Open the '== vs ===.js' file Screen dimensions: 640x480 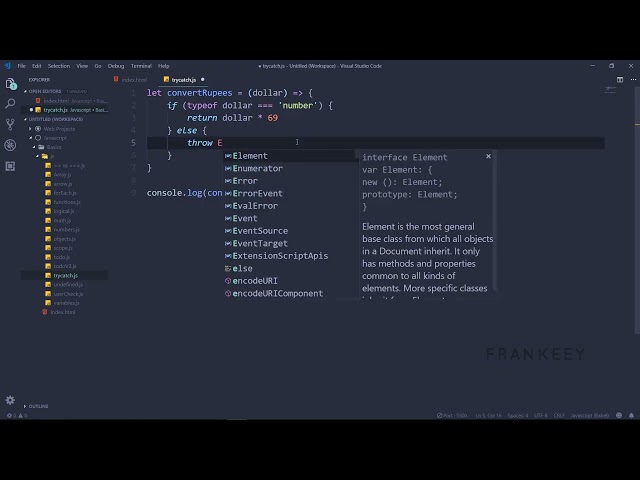click(x=69, y=165)
